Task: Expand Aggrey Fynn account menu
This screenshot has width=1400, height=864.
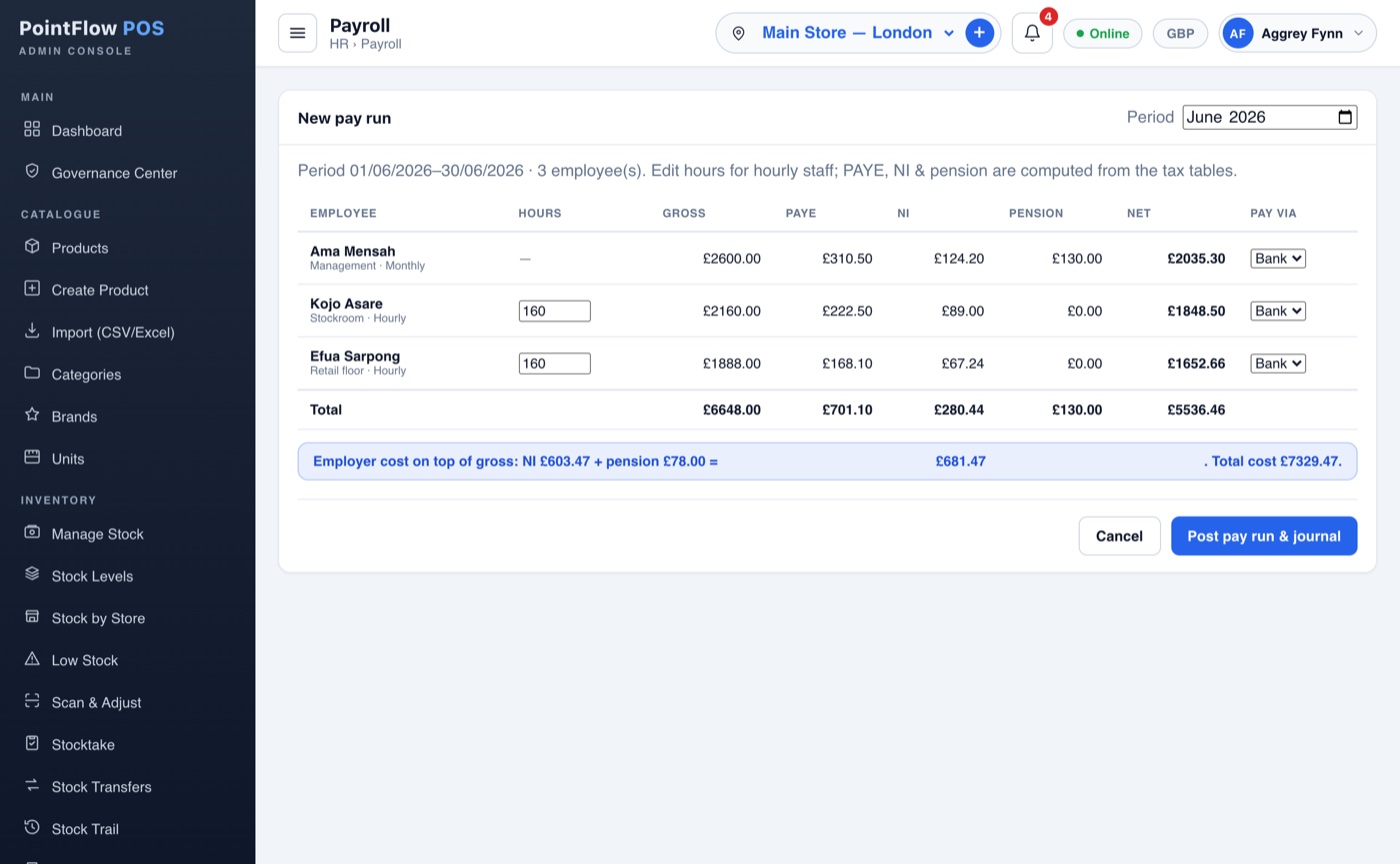Action: tap(1297, 33)
